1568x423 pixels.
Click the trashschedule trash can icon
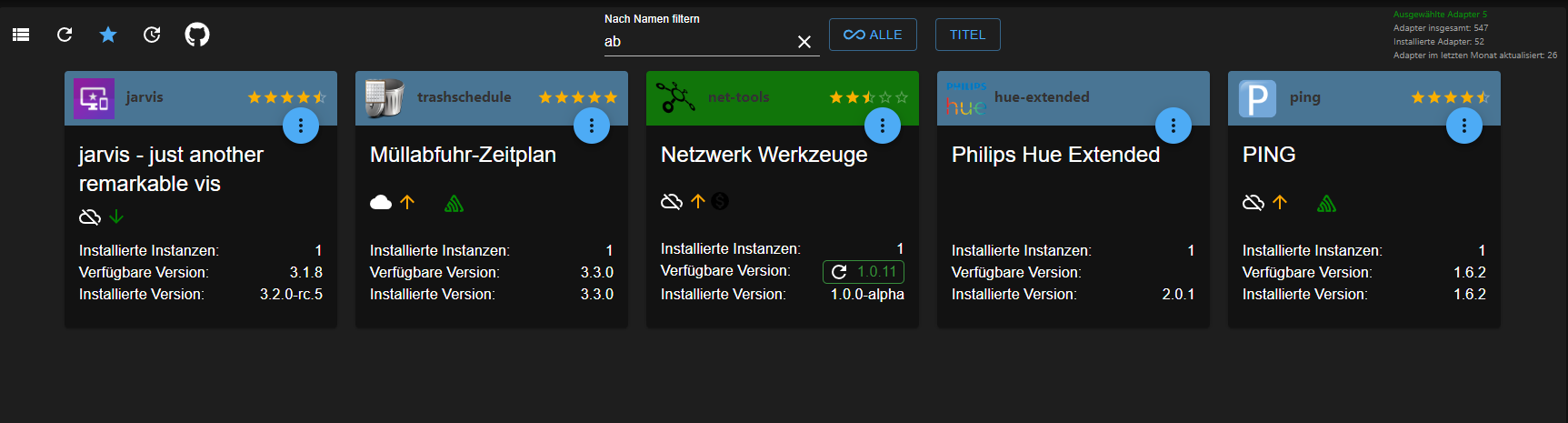tap(384, 98)
